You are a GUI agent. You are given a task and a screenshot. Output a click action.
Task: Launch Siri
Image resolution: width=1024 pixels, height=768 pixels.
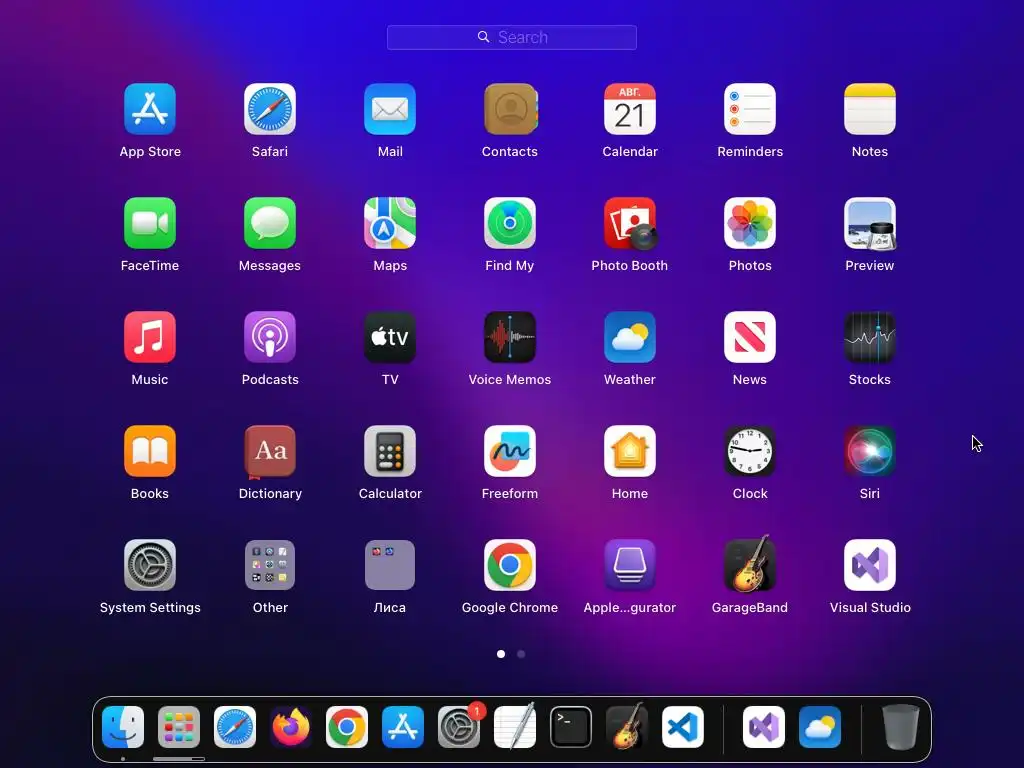point(870,451)
